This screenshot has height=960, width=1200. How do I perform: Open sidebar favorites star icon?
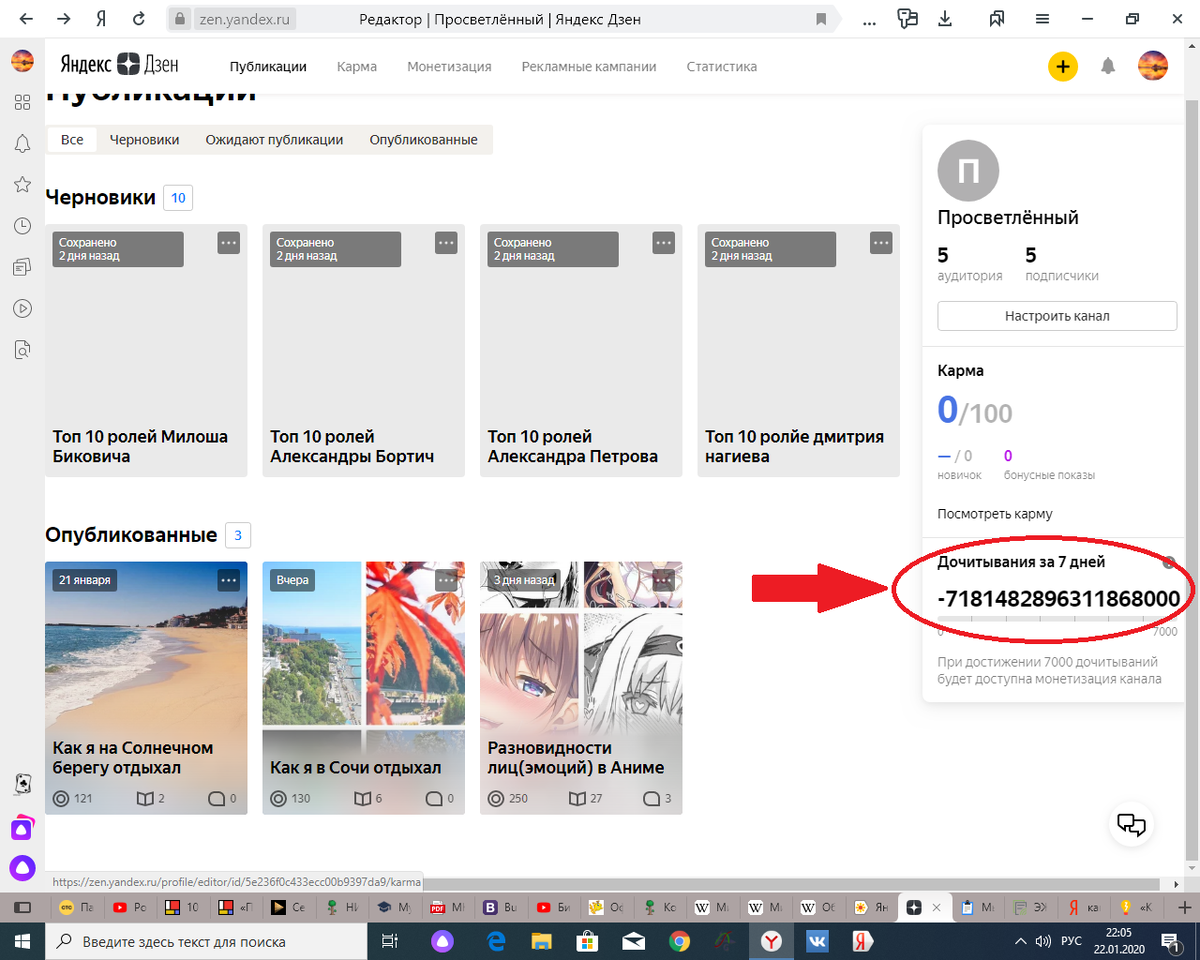tap(22, 185)
